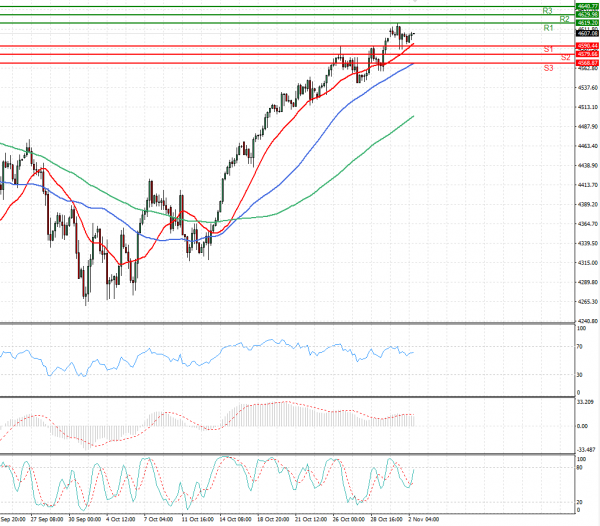
Task: Click the 4339.50 price axis value
Action: [588, 243]
